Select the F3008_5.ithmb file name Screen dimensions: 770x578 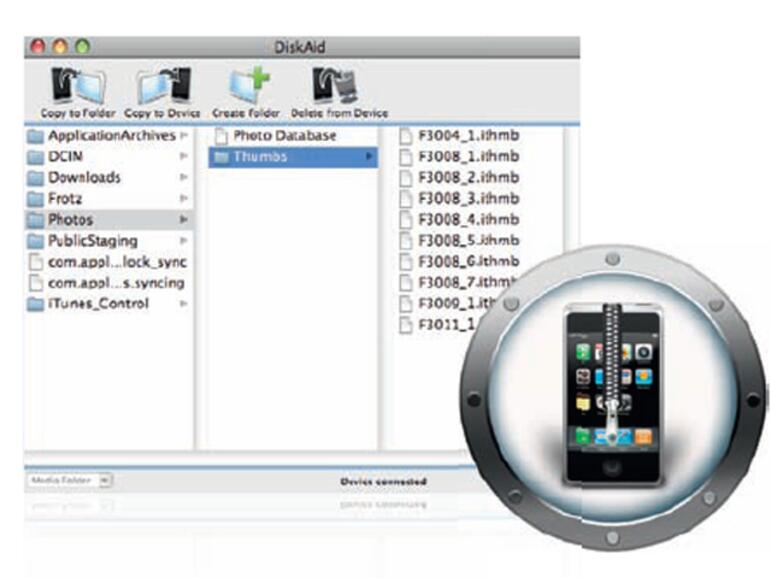point(468,241)
